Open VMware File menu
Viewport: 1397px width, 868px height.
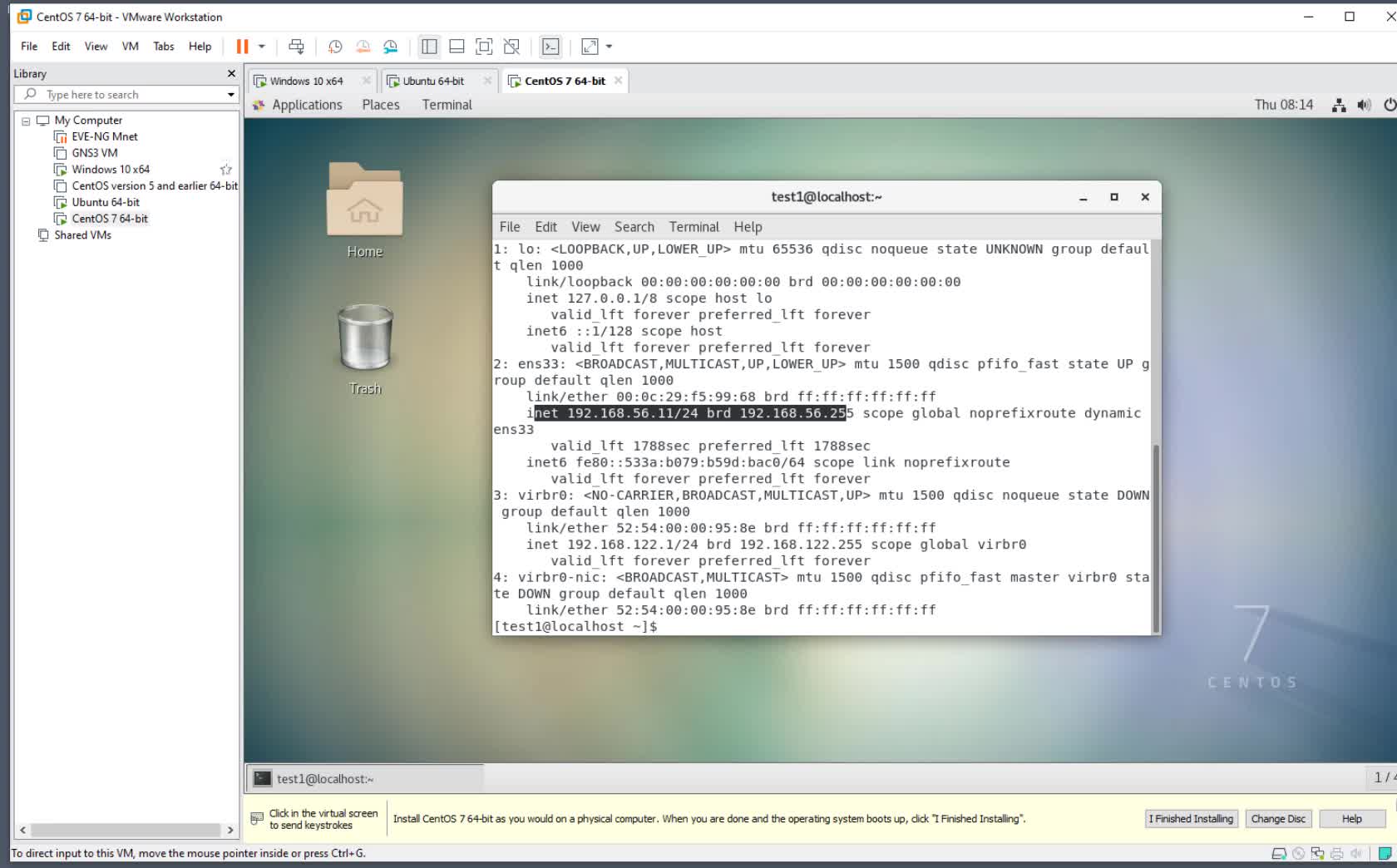point(29,47)
